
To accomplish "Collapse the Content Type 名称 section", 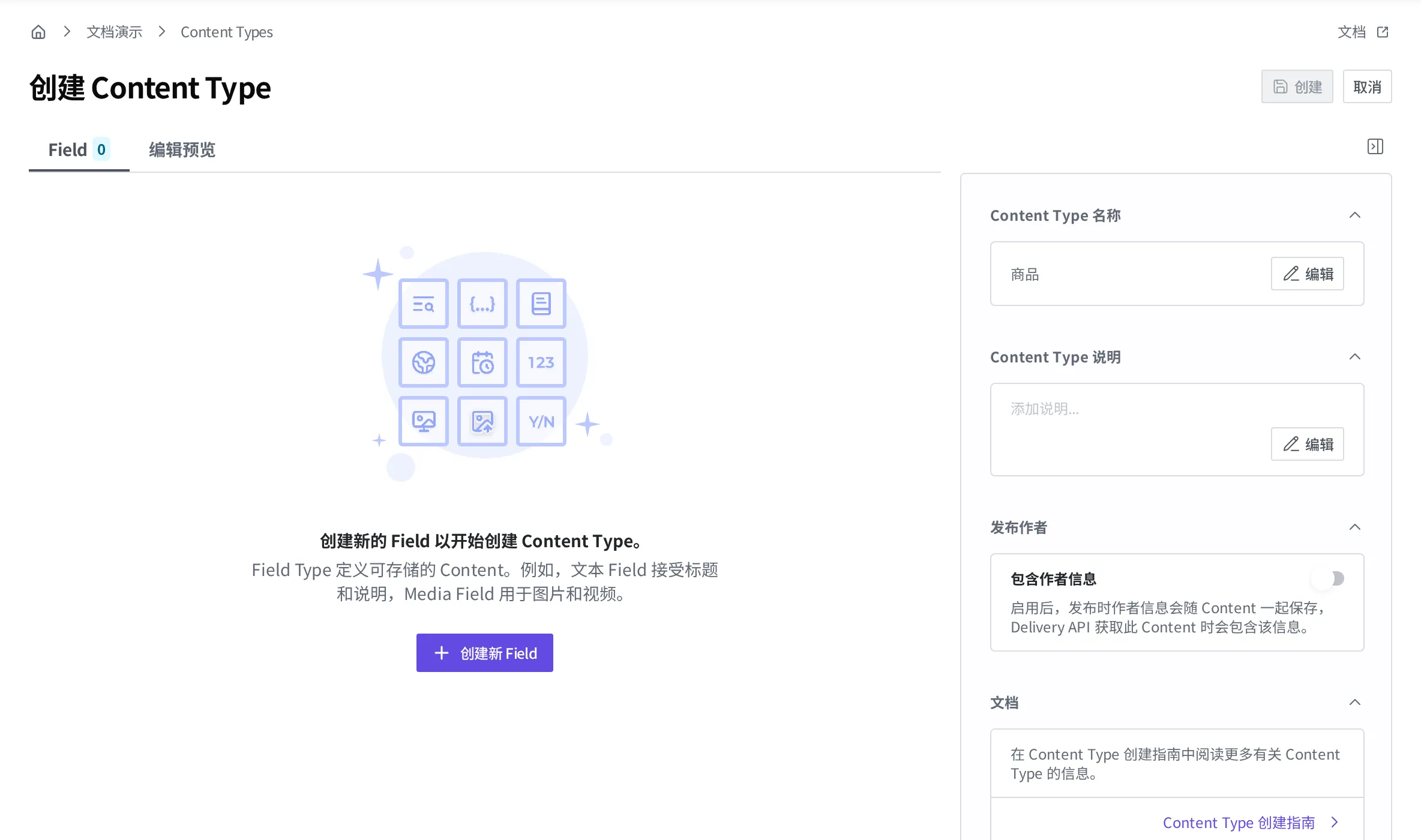I will click(x=1355, y=215).
